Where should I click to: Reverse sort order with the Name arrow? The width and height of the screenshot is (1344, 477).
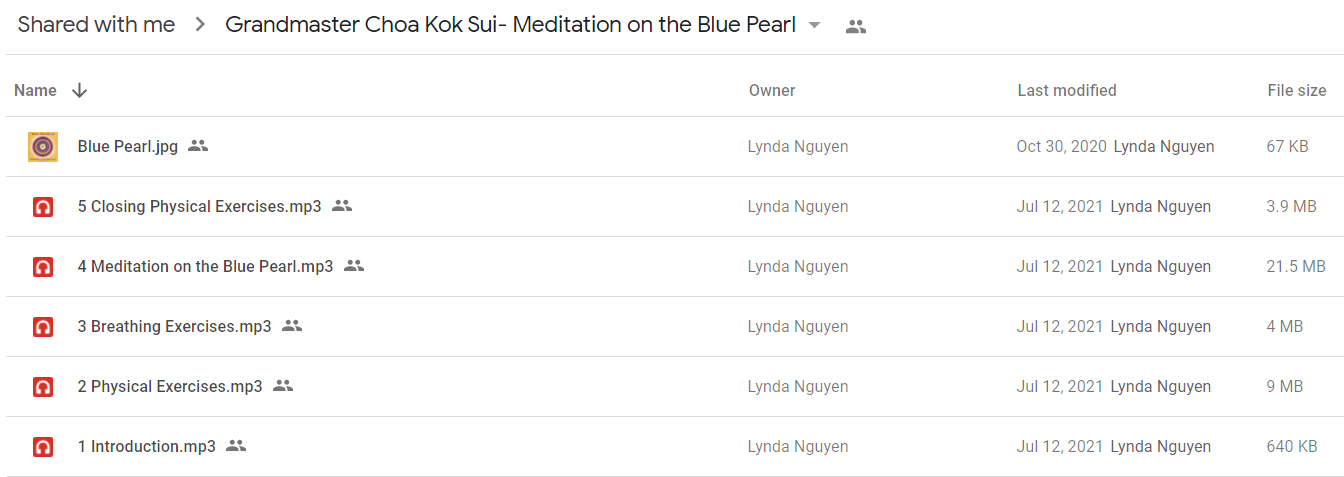(x=80, y=90)
